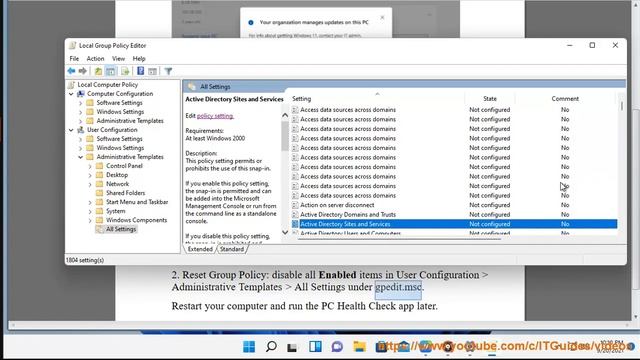Click the Filter funnel toolbar icon
Viewport: 640px width, 360px height.
click(168, 71)
